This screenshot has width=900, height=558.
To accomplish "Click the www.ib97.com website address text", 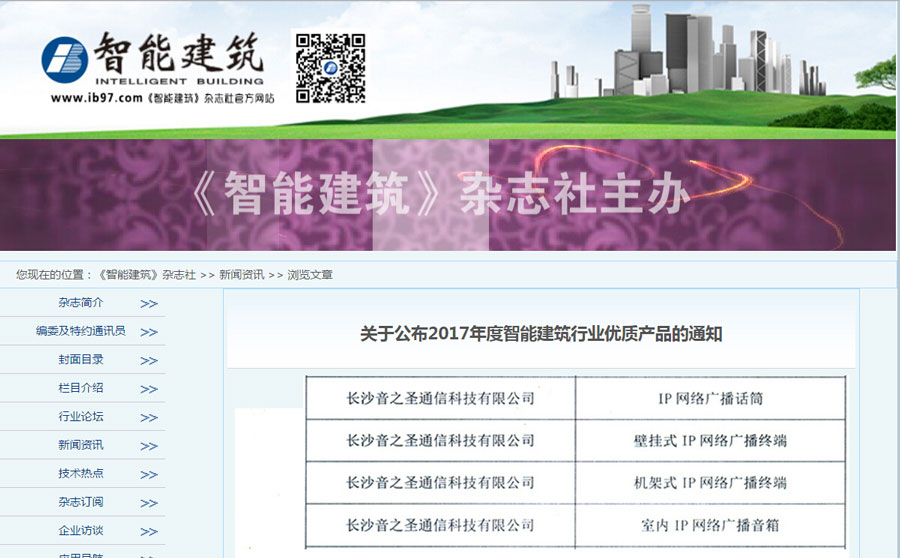I will [x=96, y=98].
